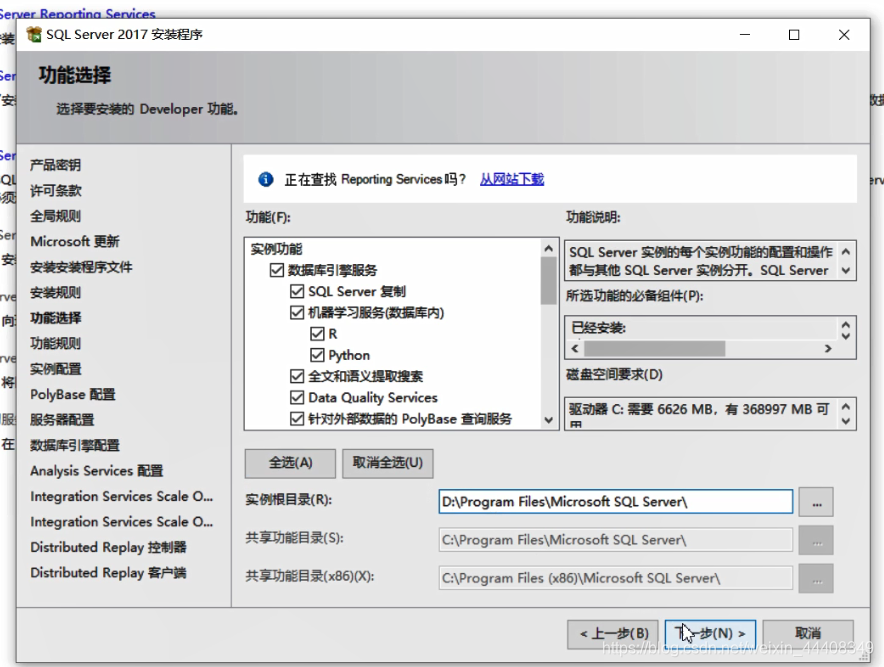Click disk space box scroll down arrow
Viewport: 884px width, 667px height.
[x=846, y=421]
